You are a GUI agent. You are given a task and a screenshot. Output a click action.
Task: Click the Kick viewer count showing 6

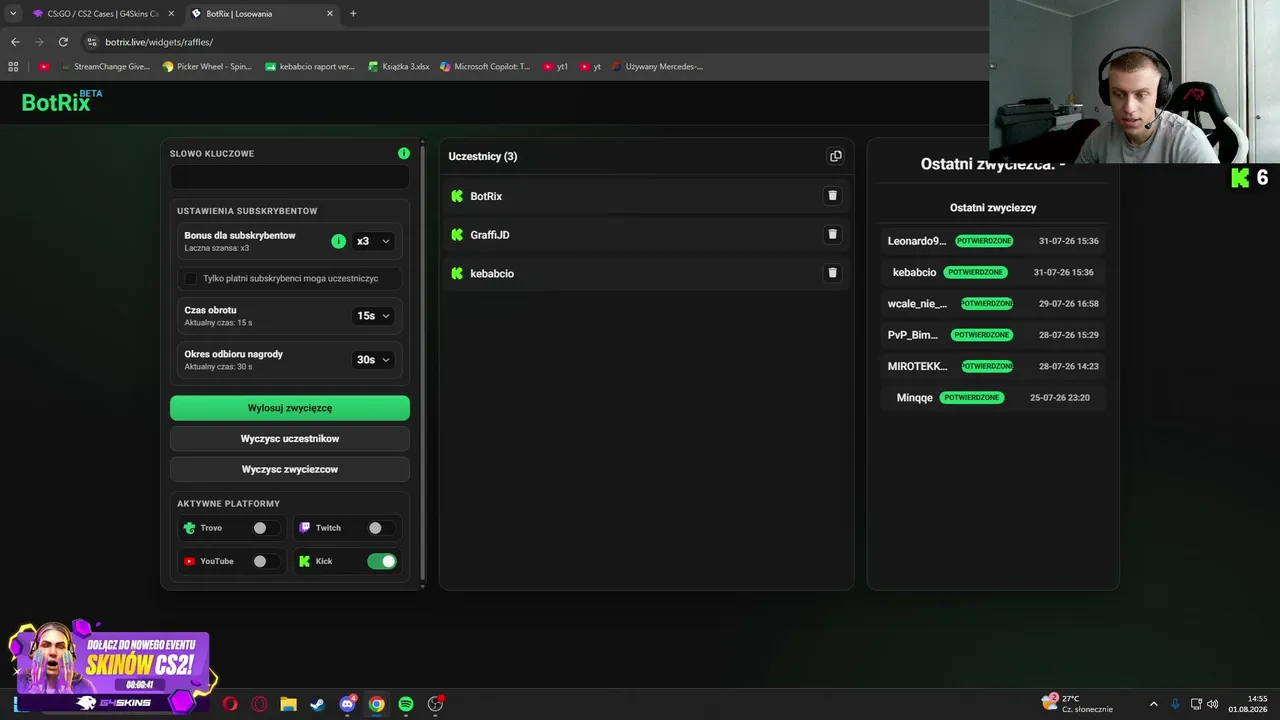coord(1250,177)
